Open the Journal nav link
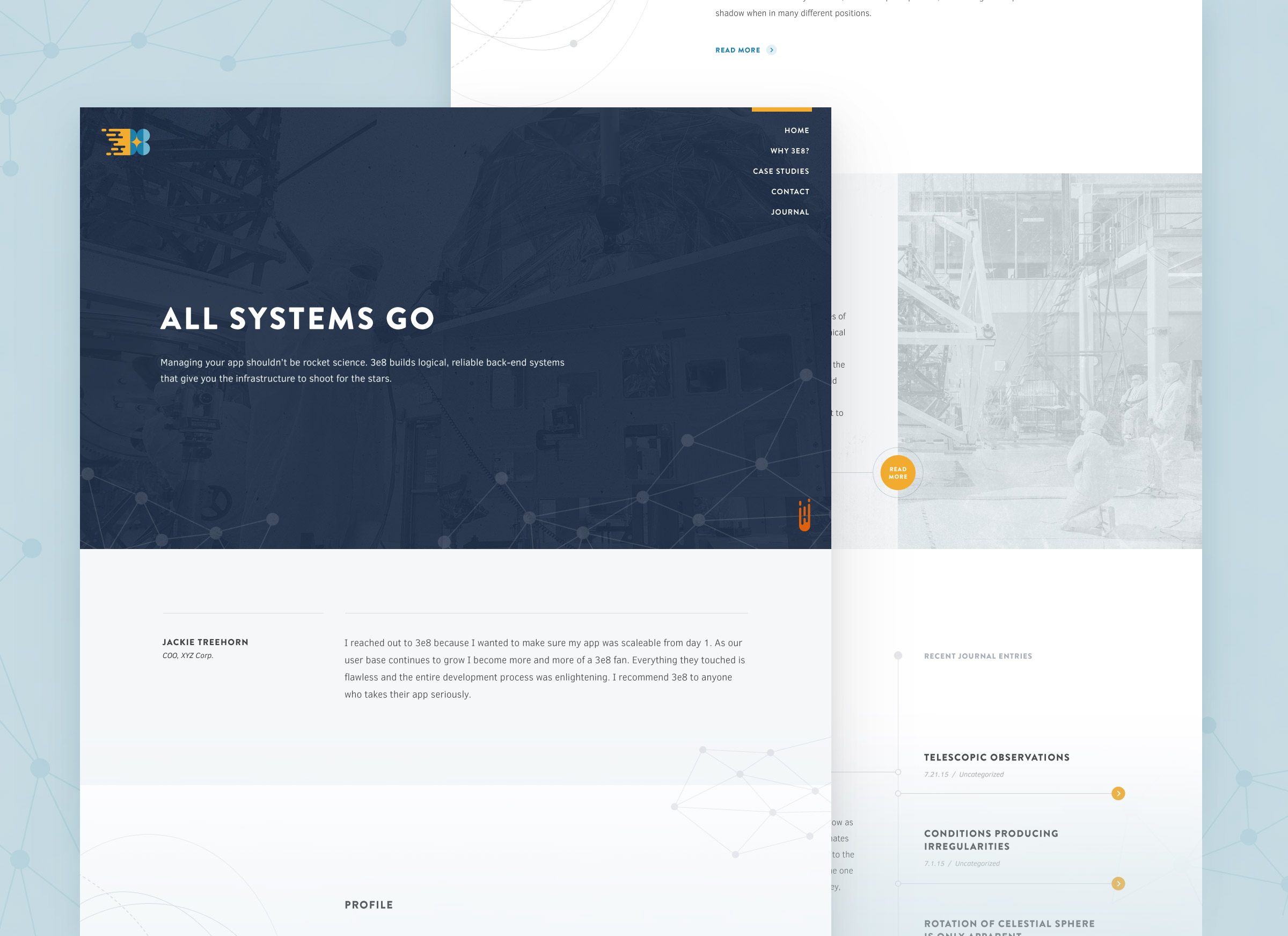Viewport: 1288px width, 936px height. click(790, 213)
